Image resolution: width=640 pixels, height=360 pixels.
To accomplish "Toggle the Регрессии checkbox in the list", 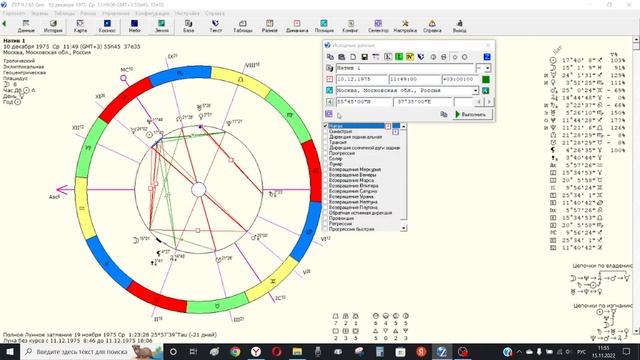I will tap(326, 224).
